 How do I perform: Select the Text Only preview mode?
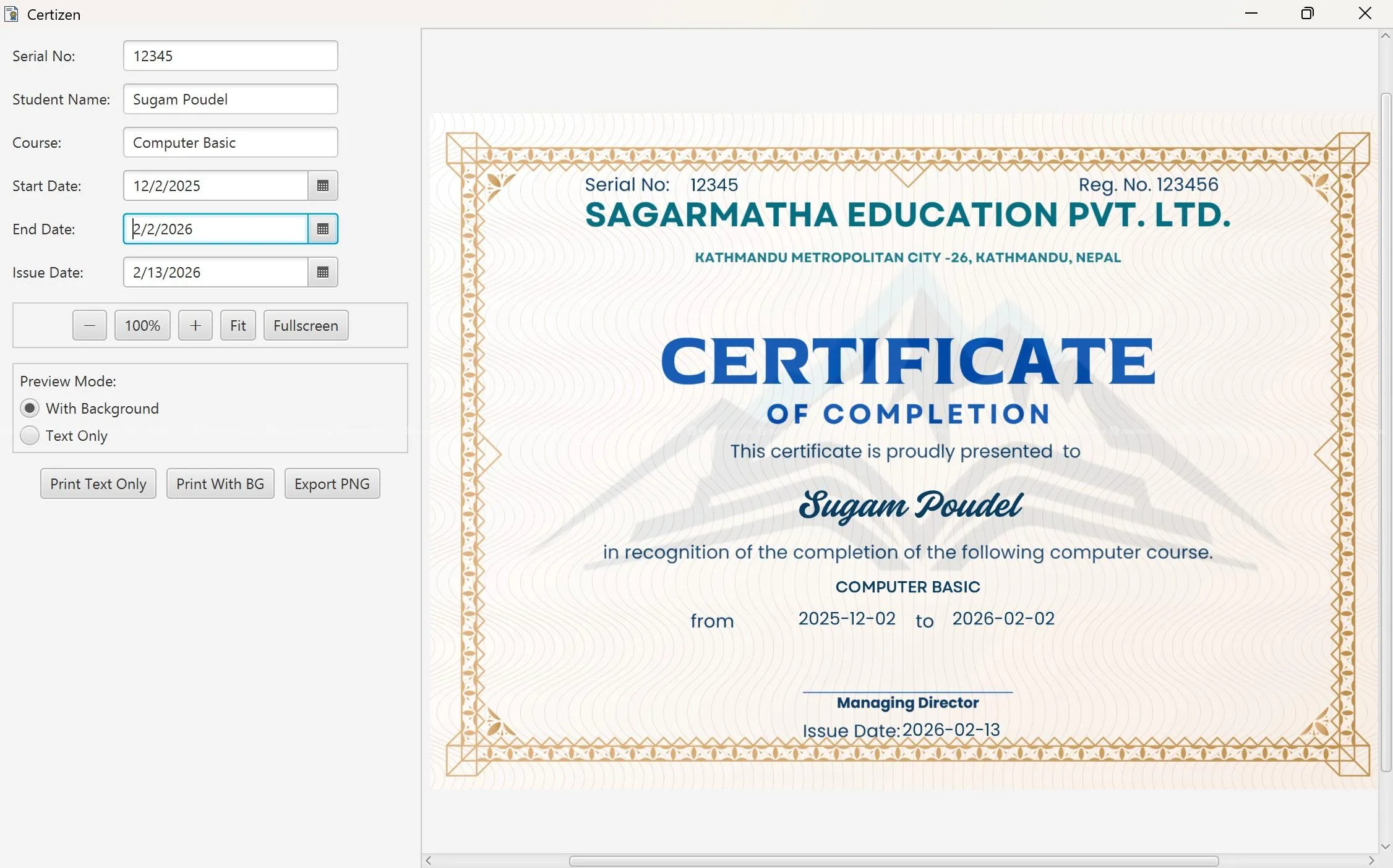[30, 435]
